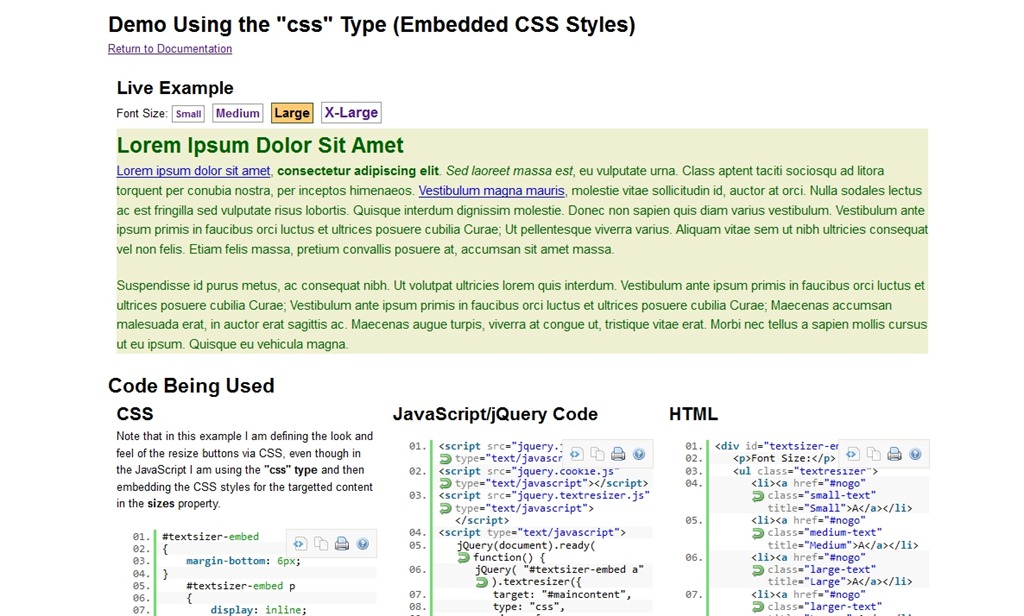Viewport: 1024px width, 616px height.
Task: Click the page title 'Demo Using the "css" Type'
Action: pyautogui.click(x=372, y=24)
